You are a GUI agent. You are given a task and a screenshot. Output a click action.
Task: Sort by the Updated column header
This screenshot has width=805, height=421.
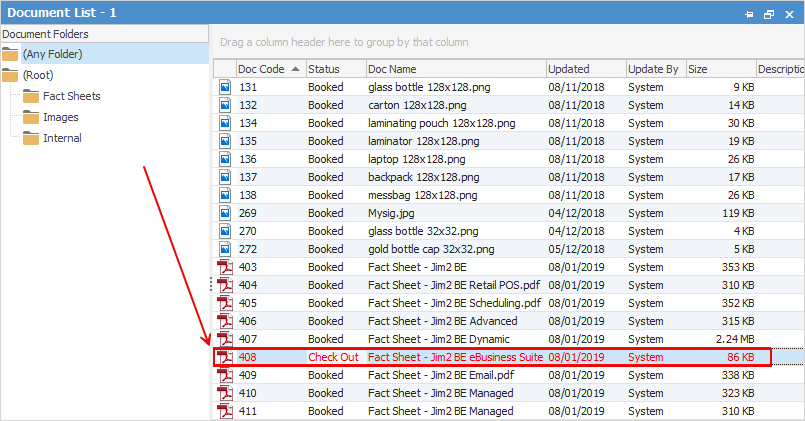click(586, 69)
